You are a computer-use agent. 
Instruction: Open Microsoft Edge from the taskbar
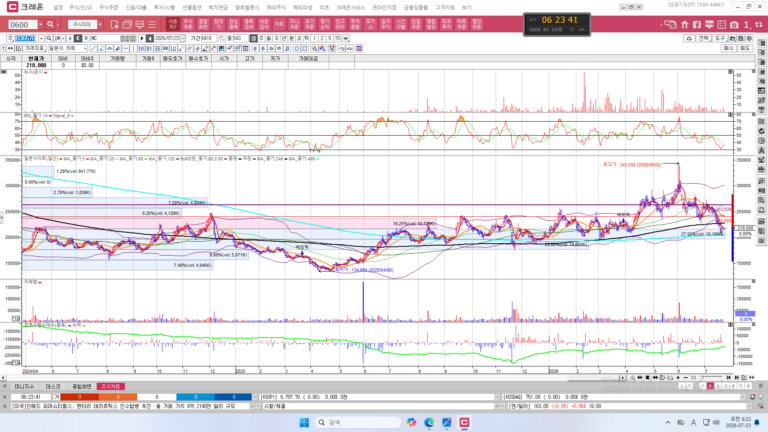pos(429,422)
